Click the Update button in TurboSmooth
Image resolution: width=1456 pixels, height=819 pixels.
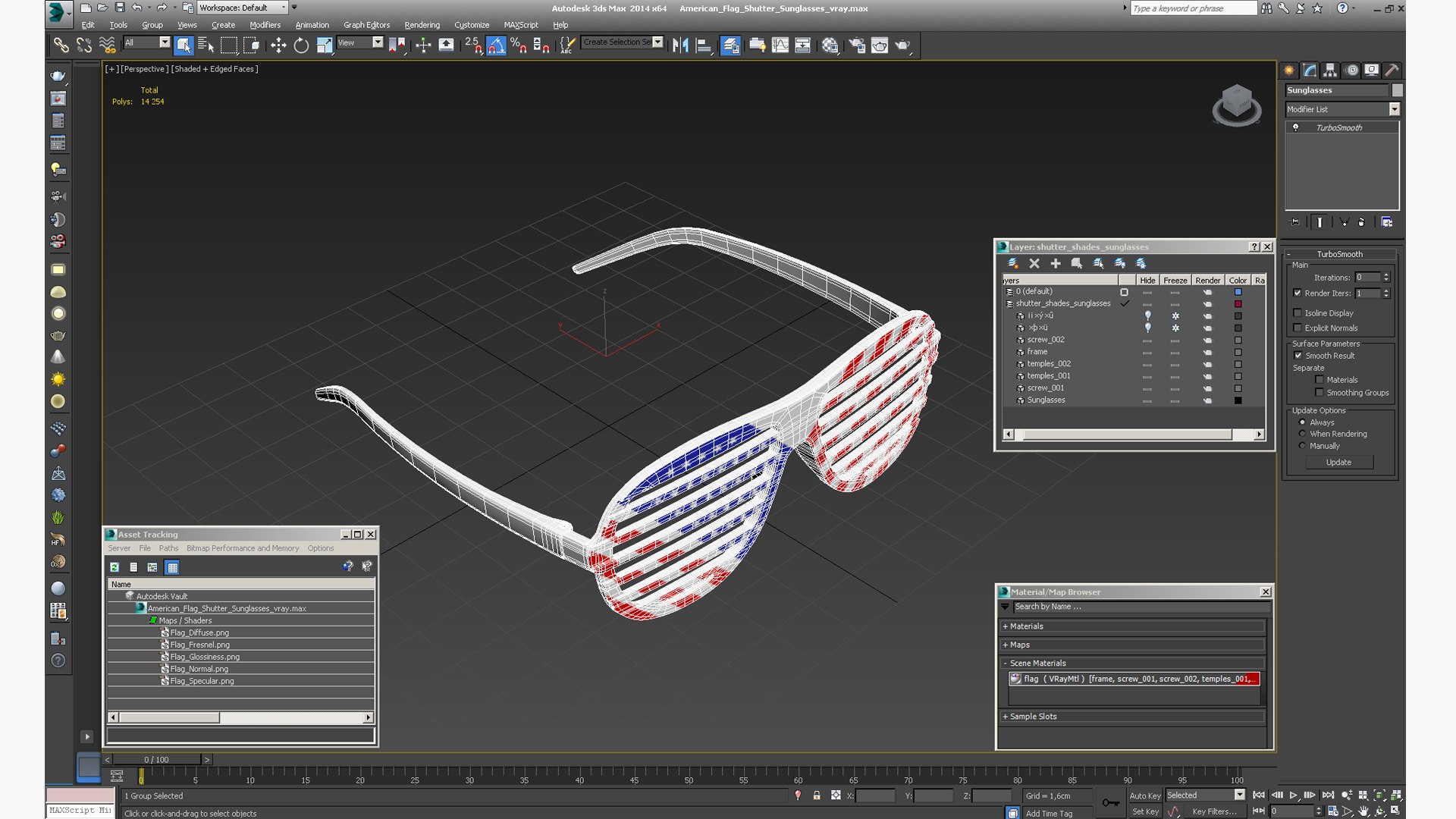point(1338,462)
